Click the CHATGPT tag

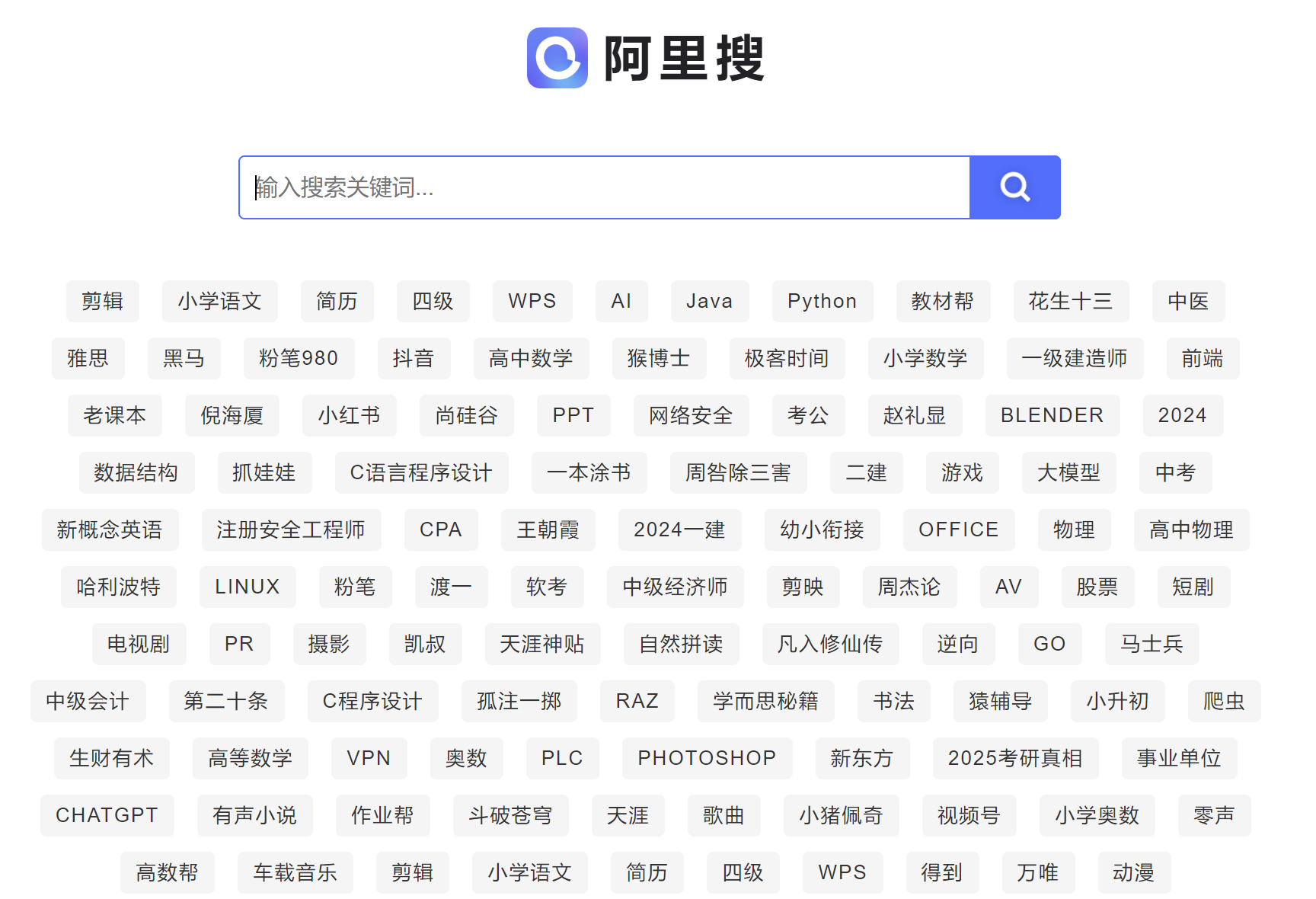pyautogui.click(x=107, y=815)
